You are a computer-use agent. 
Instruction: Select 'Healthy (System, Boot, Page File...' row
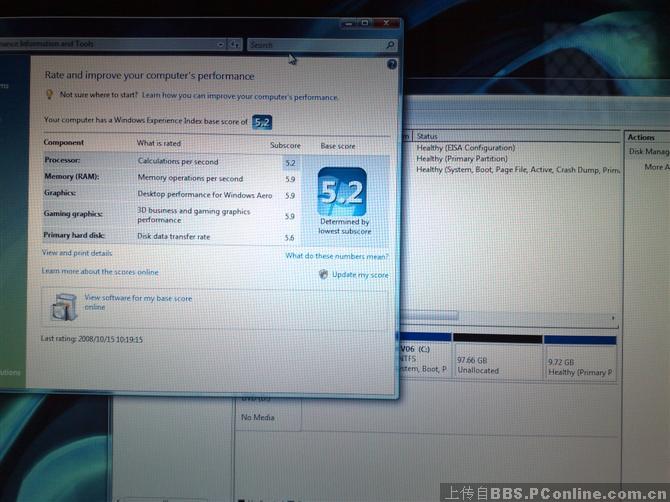(x=518, y=170)
